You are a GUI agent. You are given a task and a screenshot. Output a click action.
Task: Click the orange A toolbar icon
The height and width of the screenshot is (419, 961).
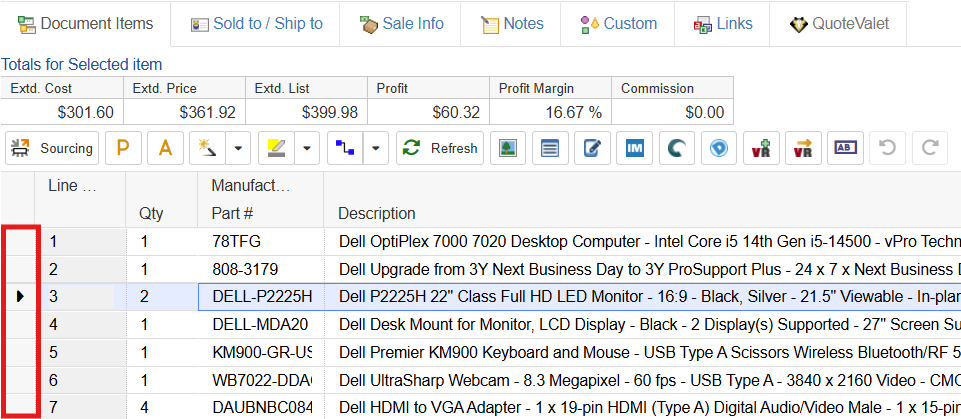click(x=166, y=149)
